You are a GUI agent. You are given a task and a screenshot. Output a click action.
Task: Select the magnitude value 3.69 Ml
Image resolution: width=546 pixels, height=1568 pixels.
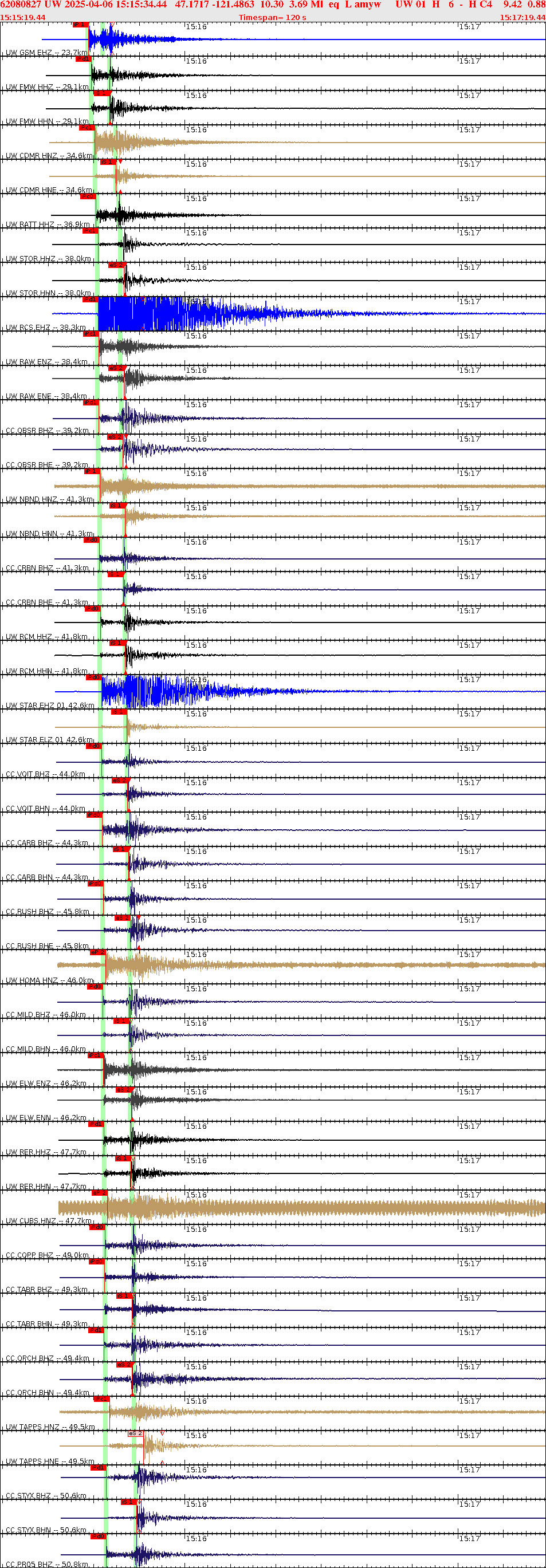click(x=305, y=4)
